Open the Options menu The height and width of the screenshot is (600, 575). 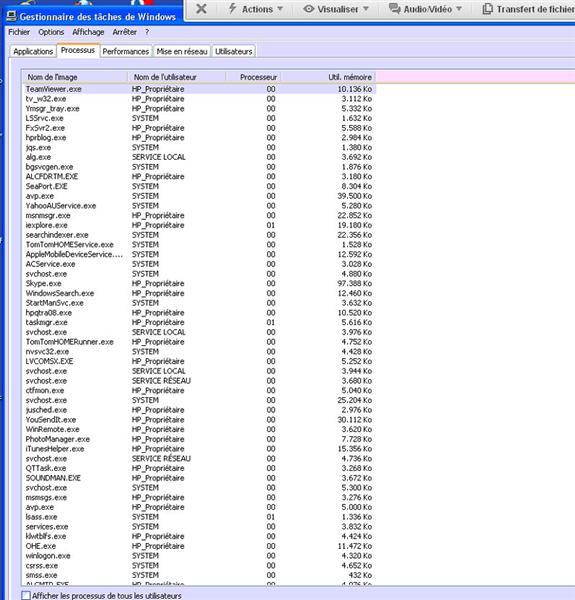51,32
